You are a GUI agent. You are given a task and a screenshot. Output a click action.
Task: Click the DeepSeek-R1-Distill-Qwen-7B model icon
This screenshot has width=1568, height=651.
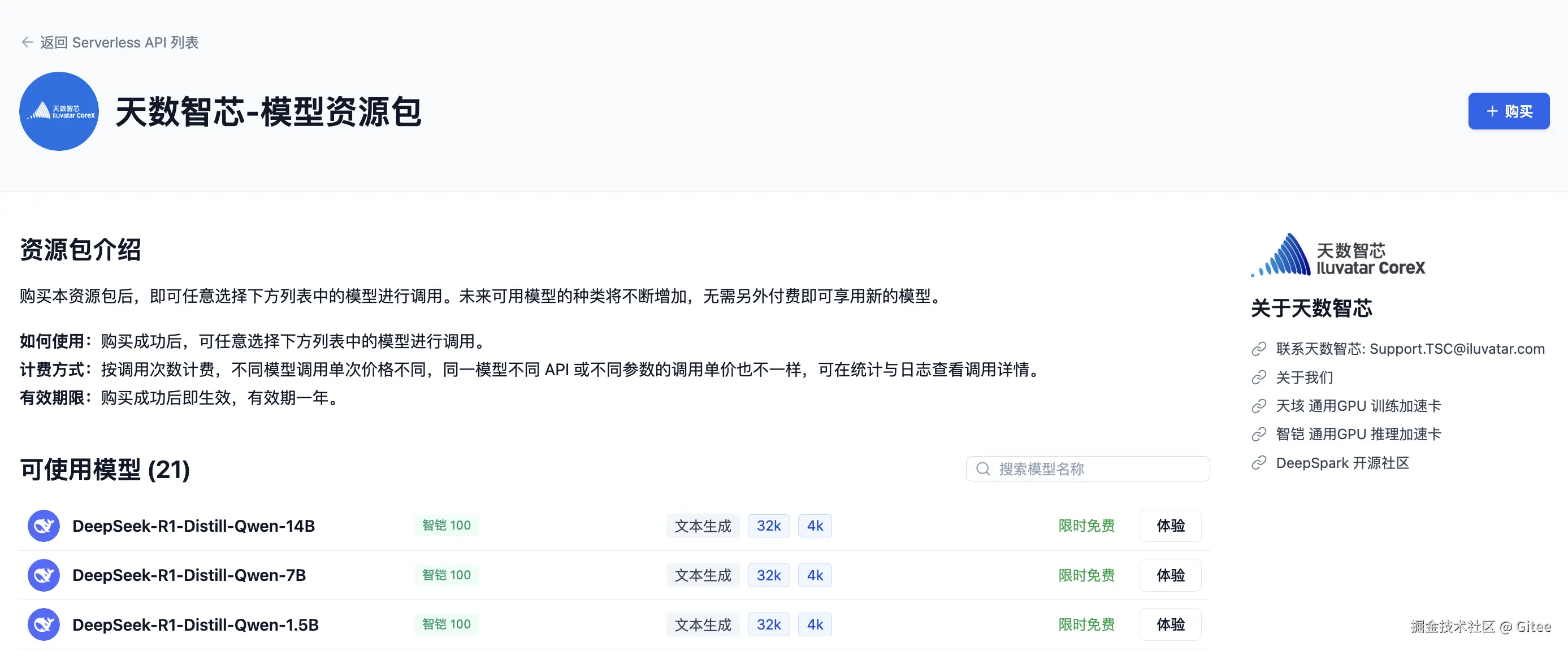44,575
